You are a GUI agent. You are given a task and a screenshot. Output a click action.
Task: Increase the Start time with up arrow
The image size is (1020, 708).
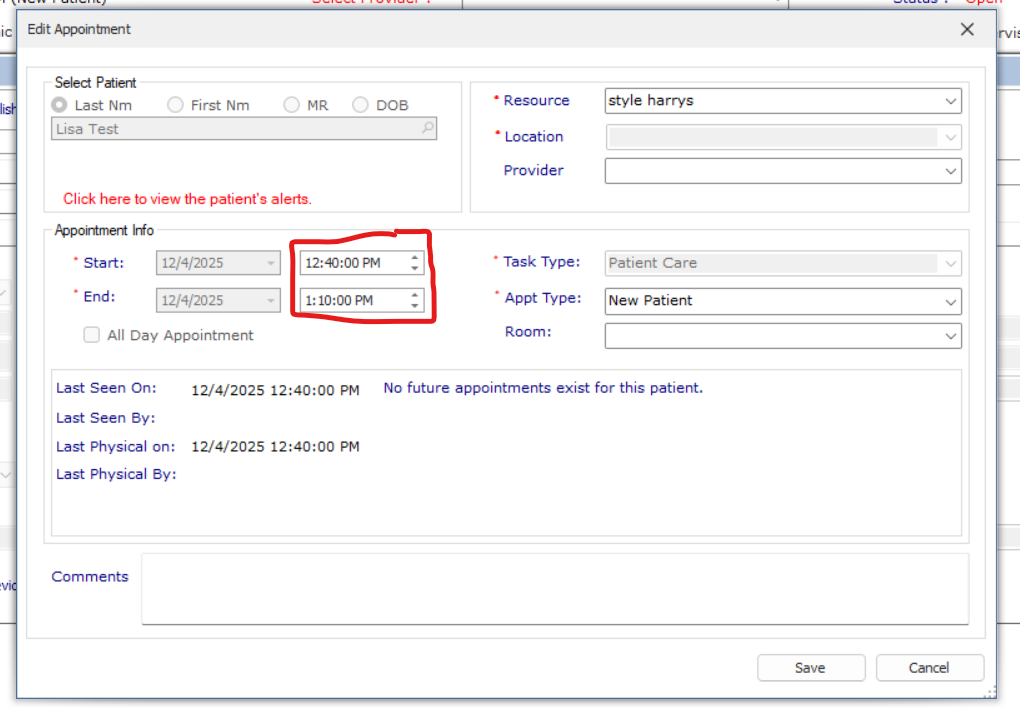(x=414, y=258)
